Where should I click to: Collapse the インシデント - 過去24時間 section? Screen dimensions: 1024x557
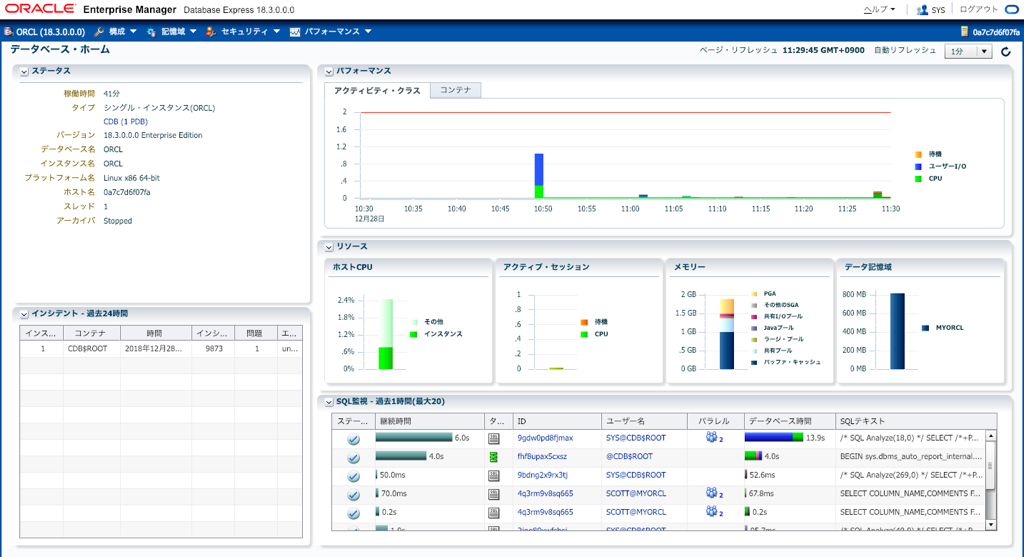(x=24, y=314)
